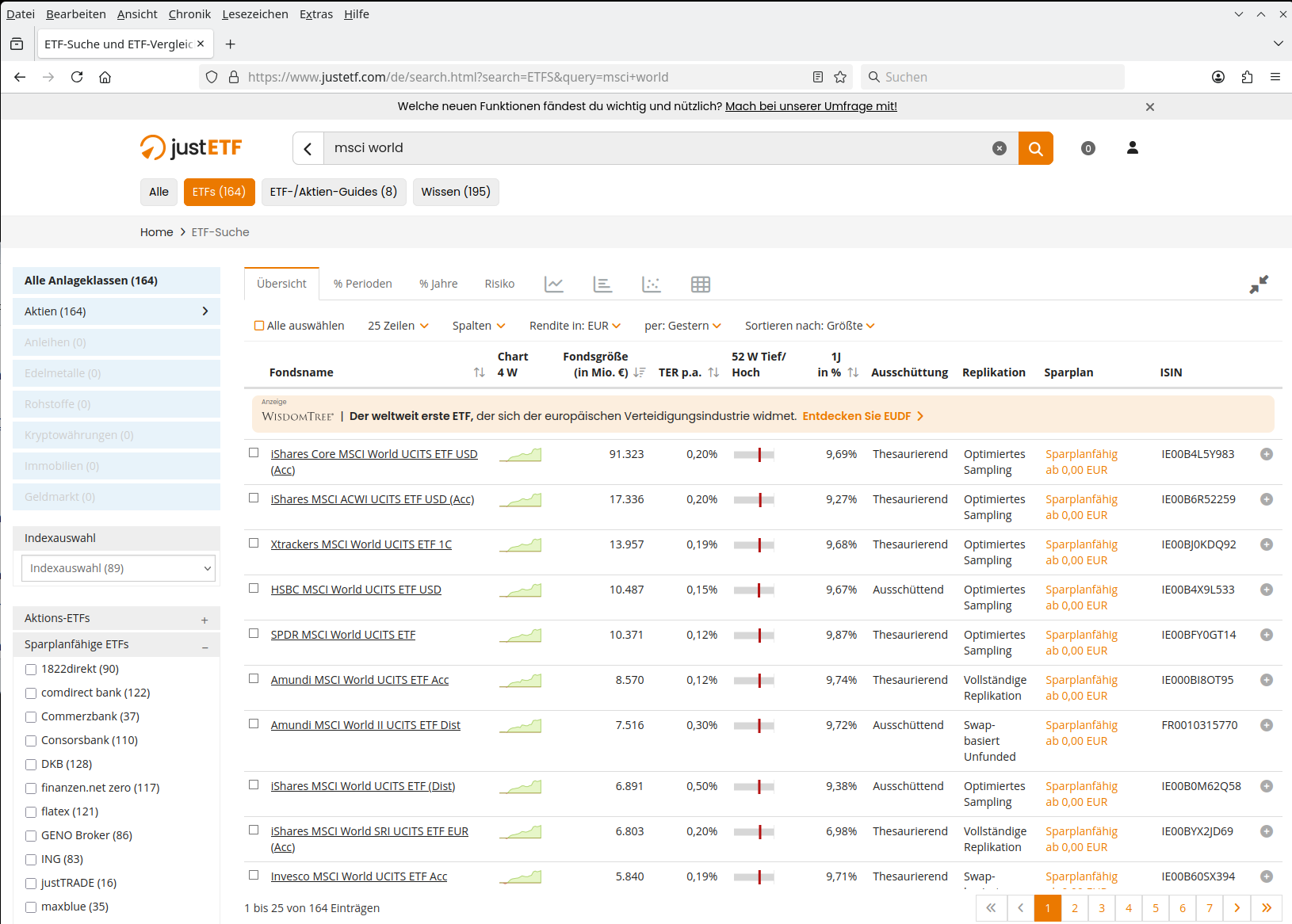Collapse the fullscreen results view icon
The height and width of the screenshot is (924, 1292).
coord(1259,284)
